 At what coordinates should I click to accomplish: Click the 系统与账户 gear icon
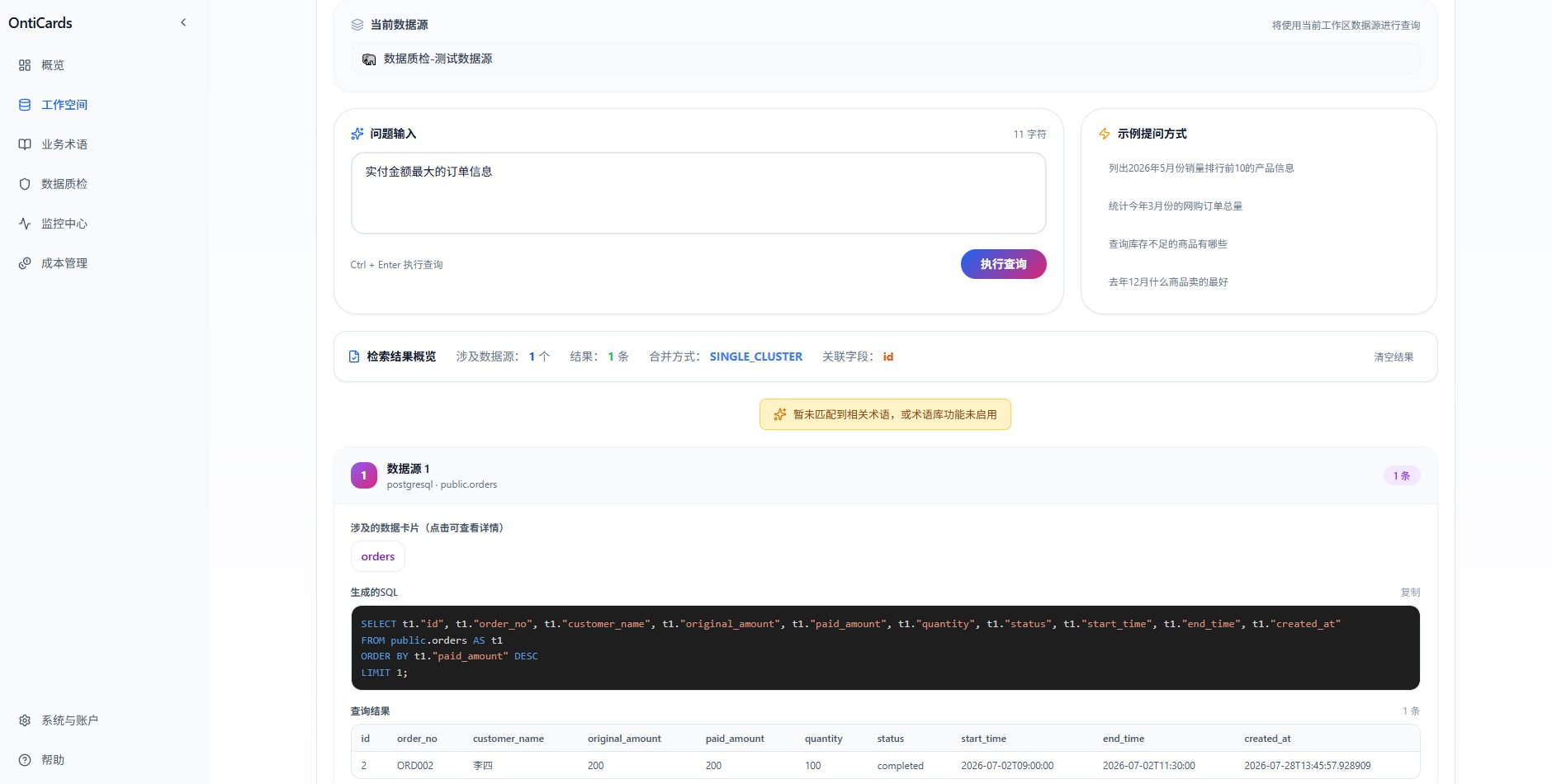25,720
